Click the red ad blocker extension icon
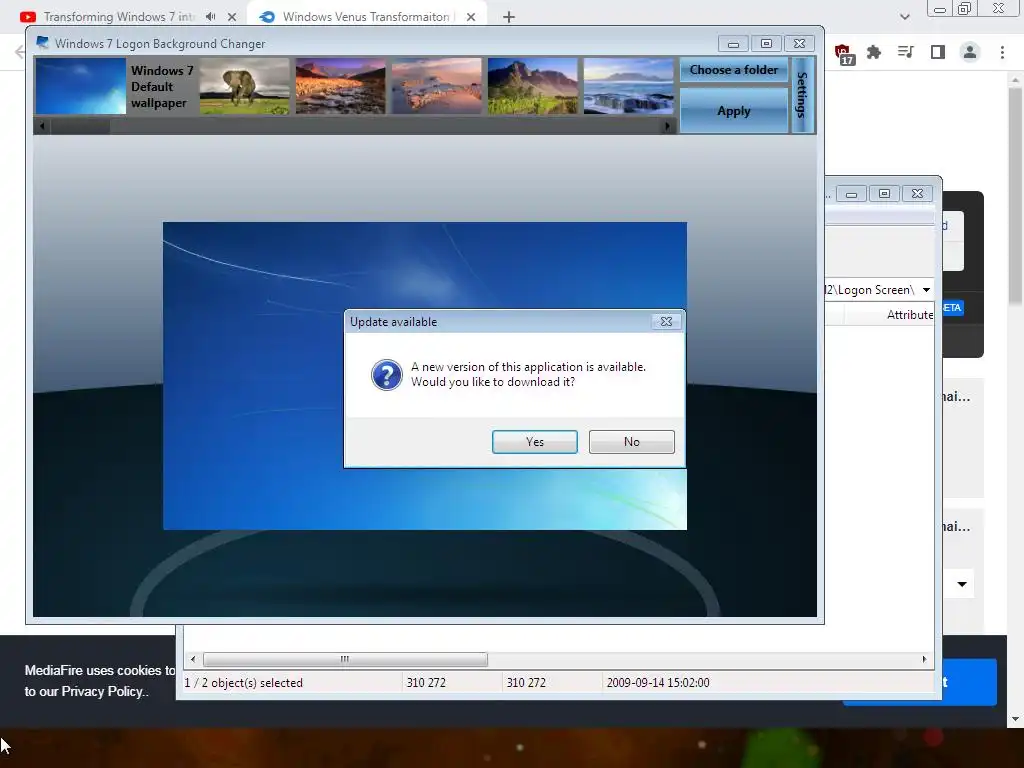The width and height of the screenshot is (1024, 768). [x=843, y=54]
